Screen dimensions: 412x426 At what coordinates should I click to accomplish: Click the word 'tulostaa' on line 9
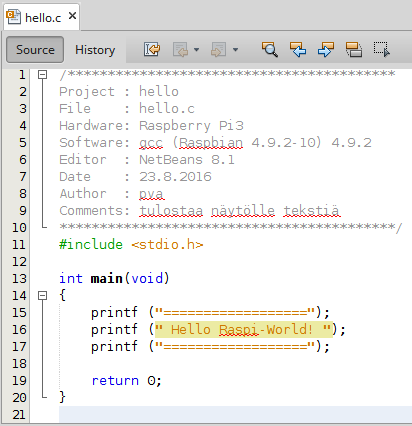pos(171,211)
